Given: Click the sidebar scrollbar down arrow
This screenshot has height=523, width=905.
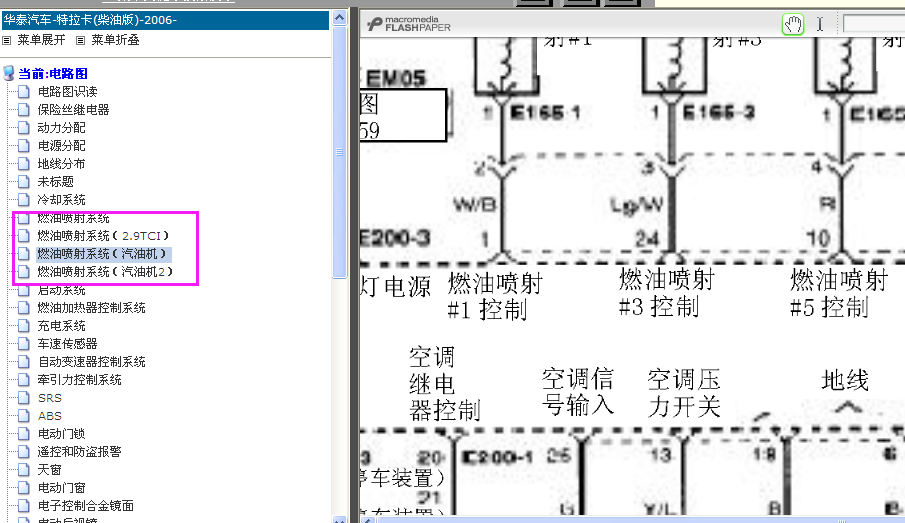Looking at the screenshot, I should (339, 519).
